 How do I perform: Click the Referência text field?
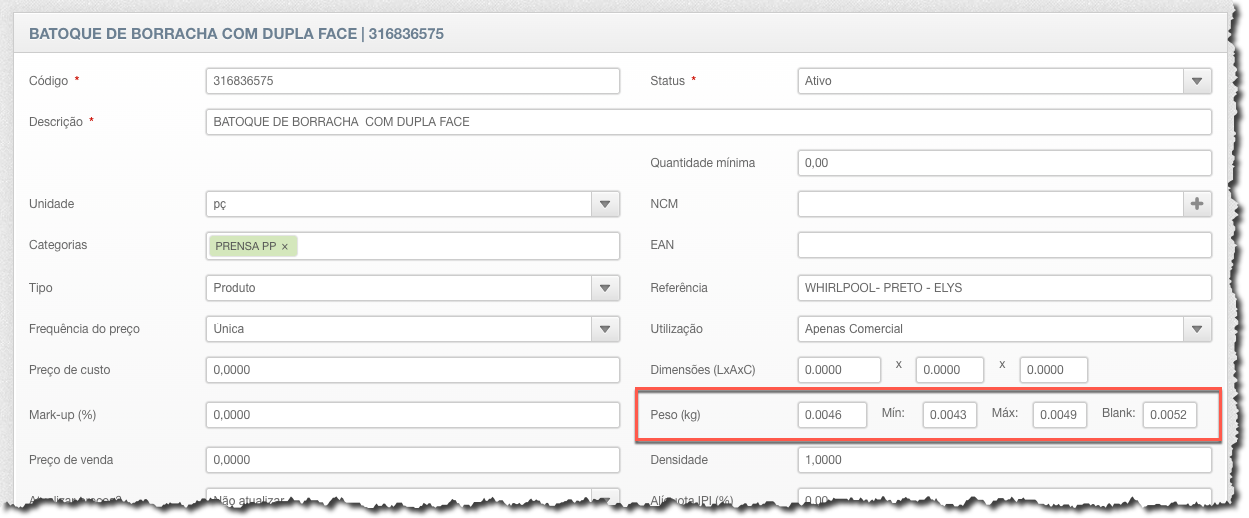tap(1004, 288)
